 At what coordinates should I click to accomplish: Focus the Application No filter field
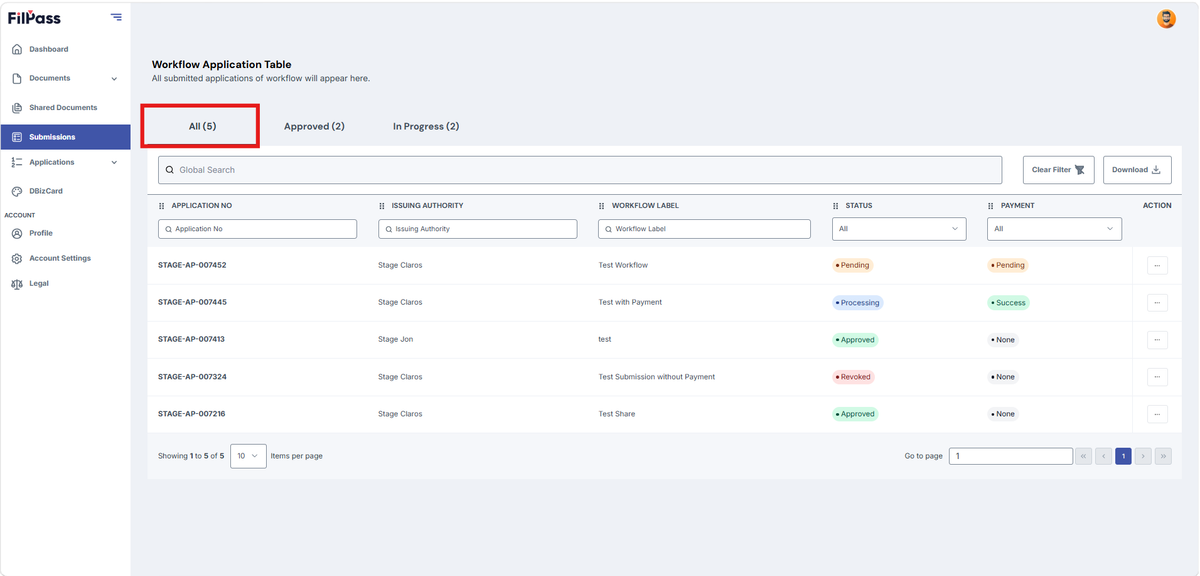pyautogui.click(x=257, y=229)
